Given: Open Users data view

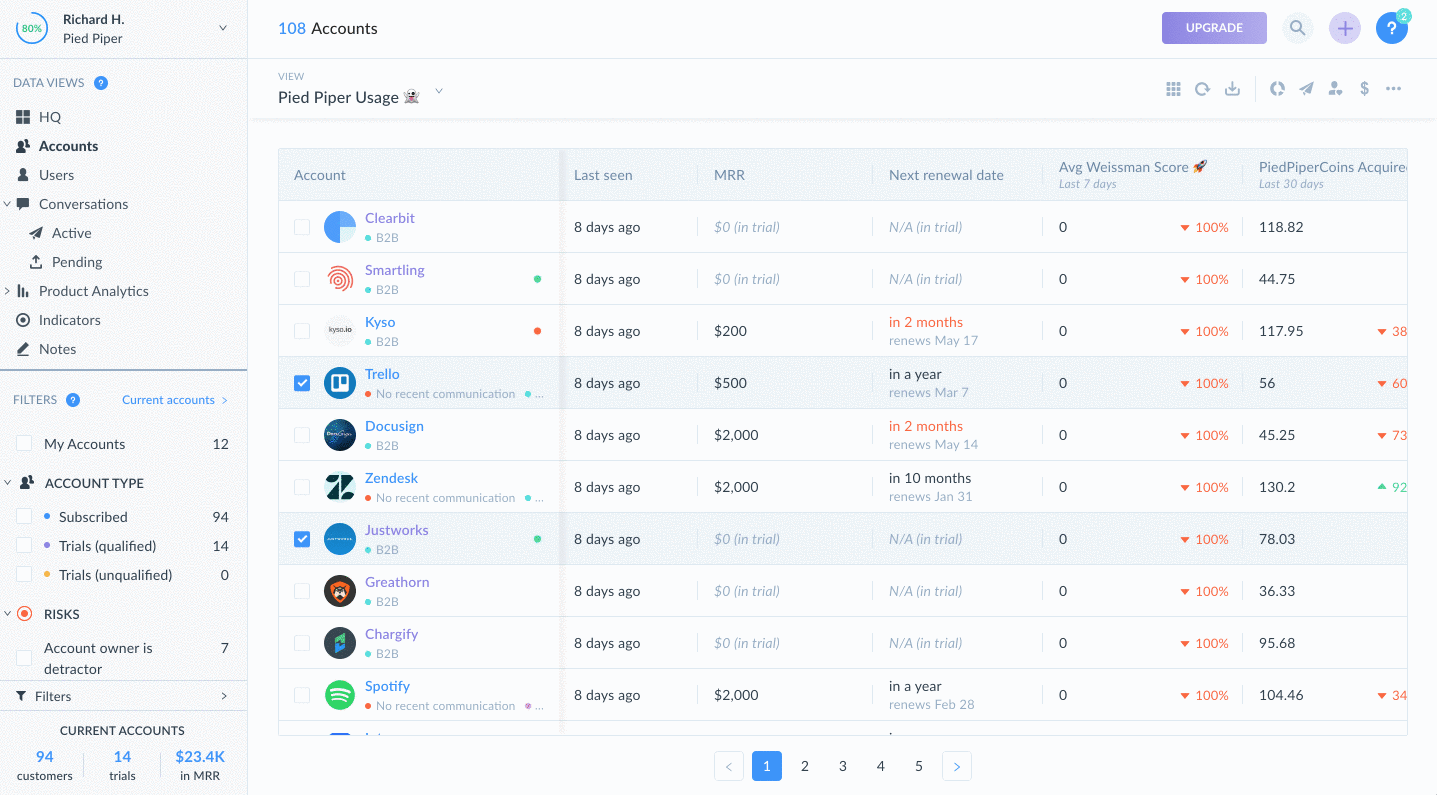Looking at the screenshot, I should click(x=56, y=175).
